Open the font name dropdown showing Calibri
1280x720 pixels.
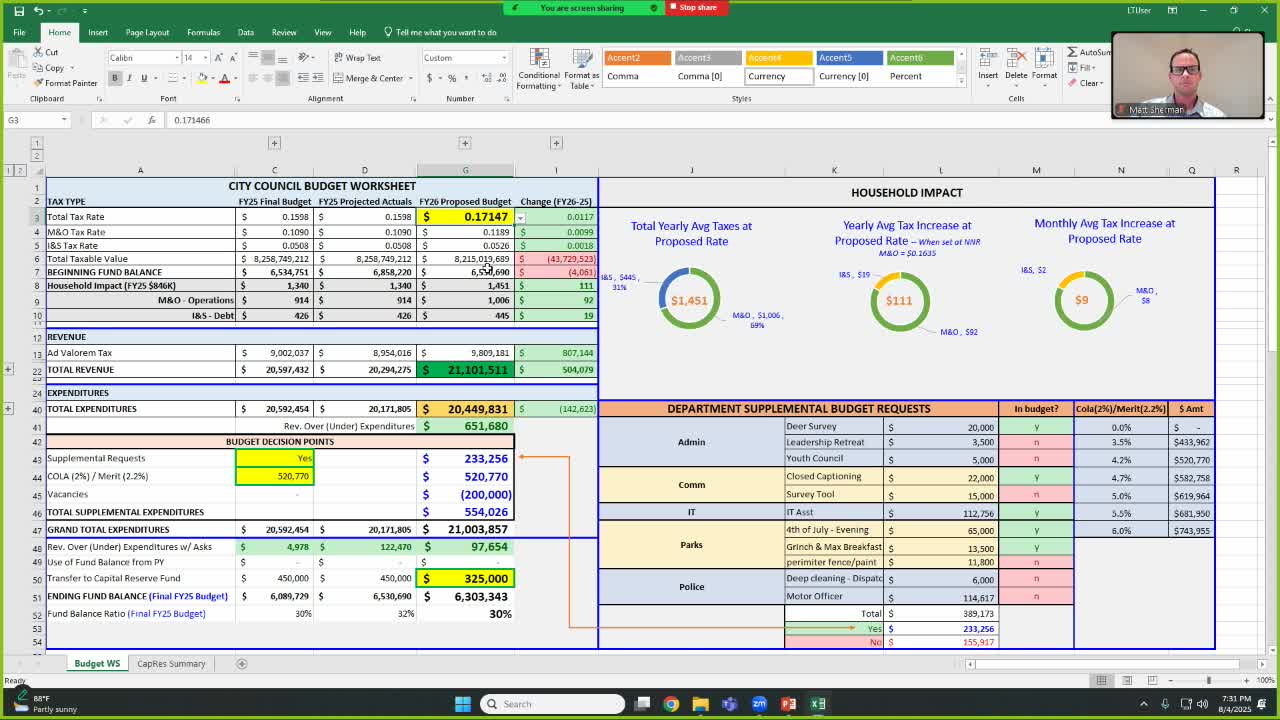tap(176, 58)
